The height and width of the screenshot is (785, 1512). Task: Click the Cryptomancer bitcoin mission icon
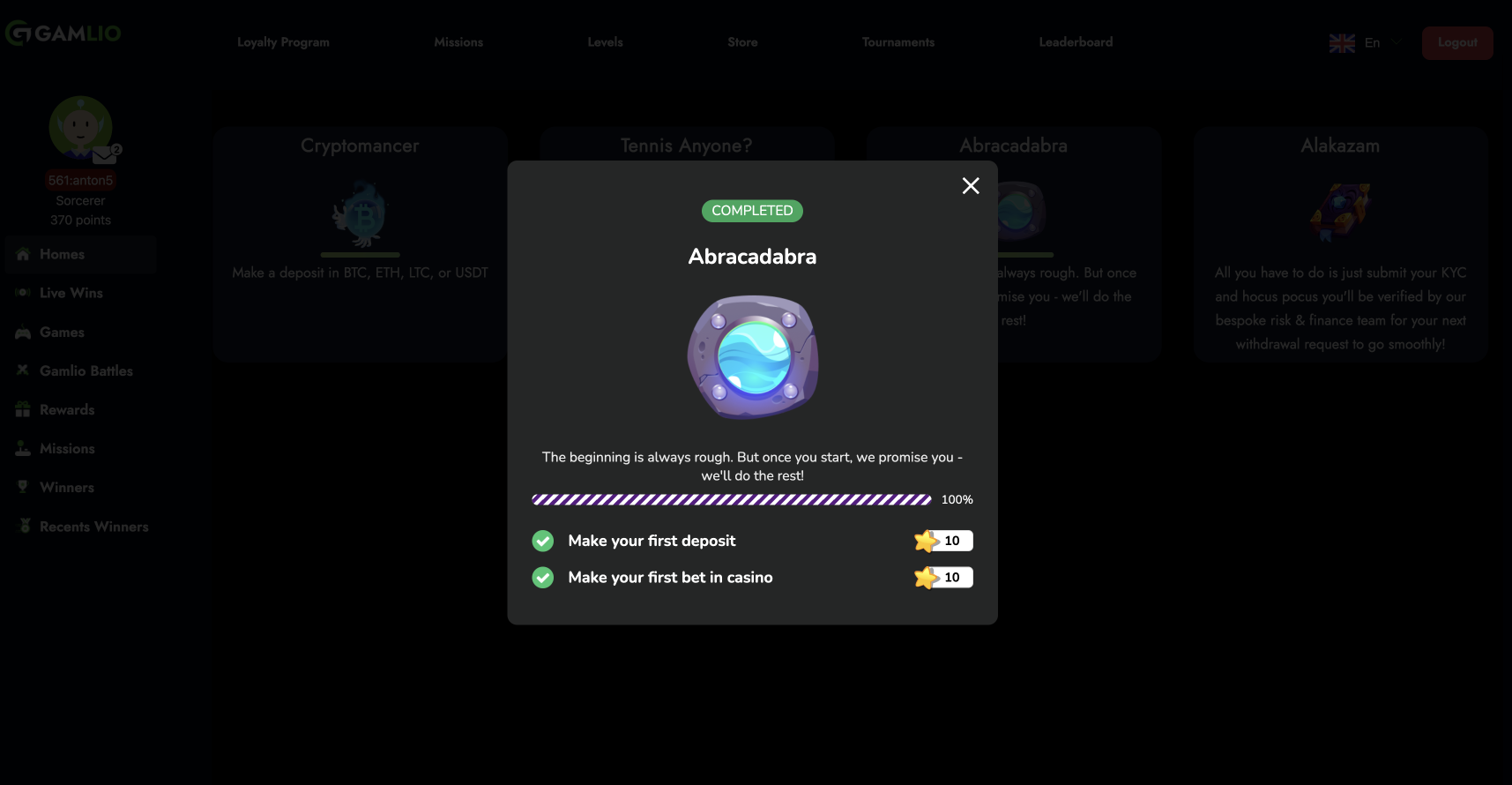360,213
